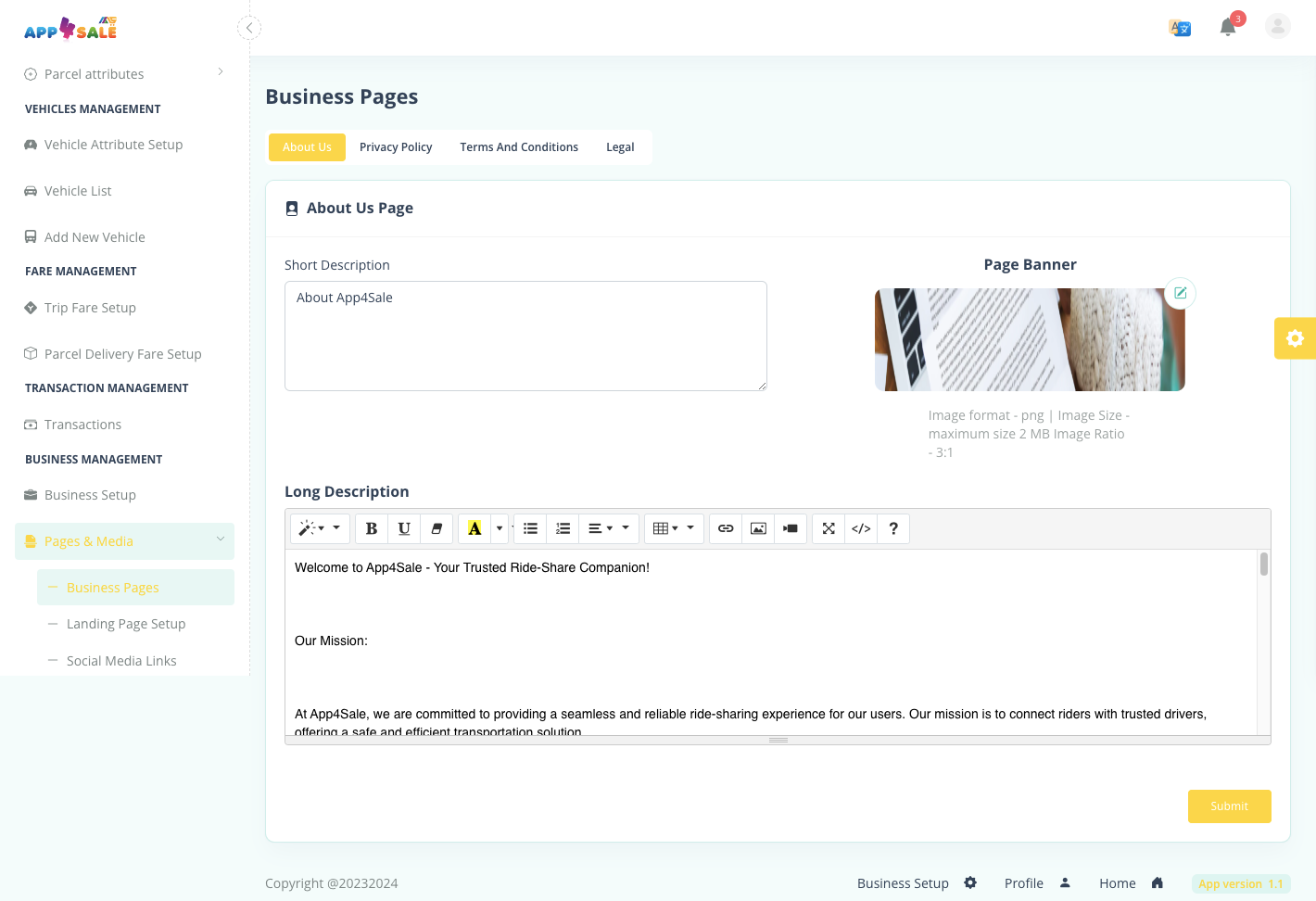This screenshot has width=1316, height=901.
Task: Open Parcel Delivery Fare Setup
Action: [x=124, y=354]
